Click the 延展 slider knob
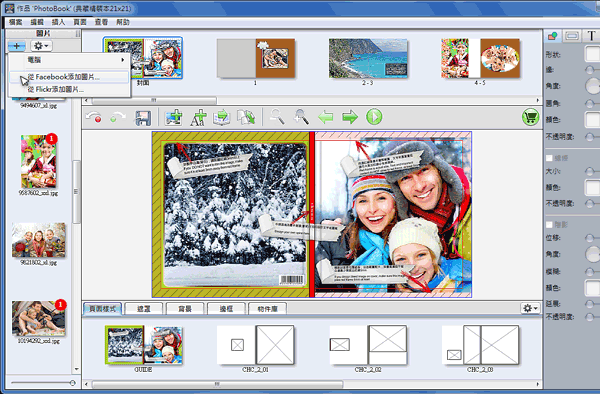 point(590,304)
